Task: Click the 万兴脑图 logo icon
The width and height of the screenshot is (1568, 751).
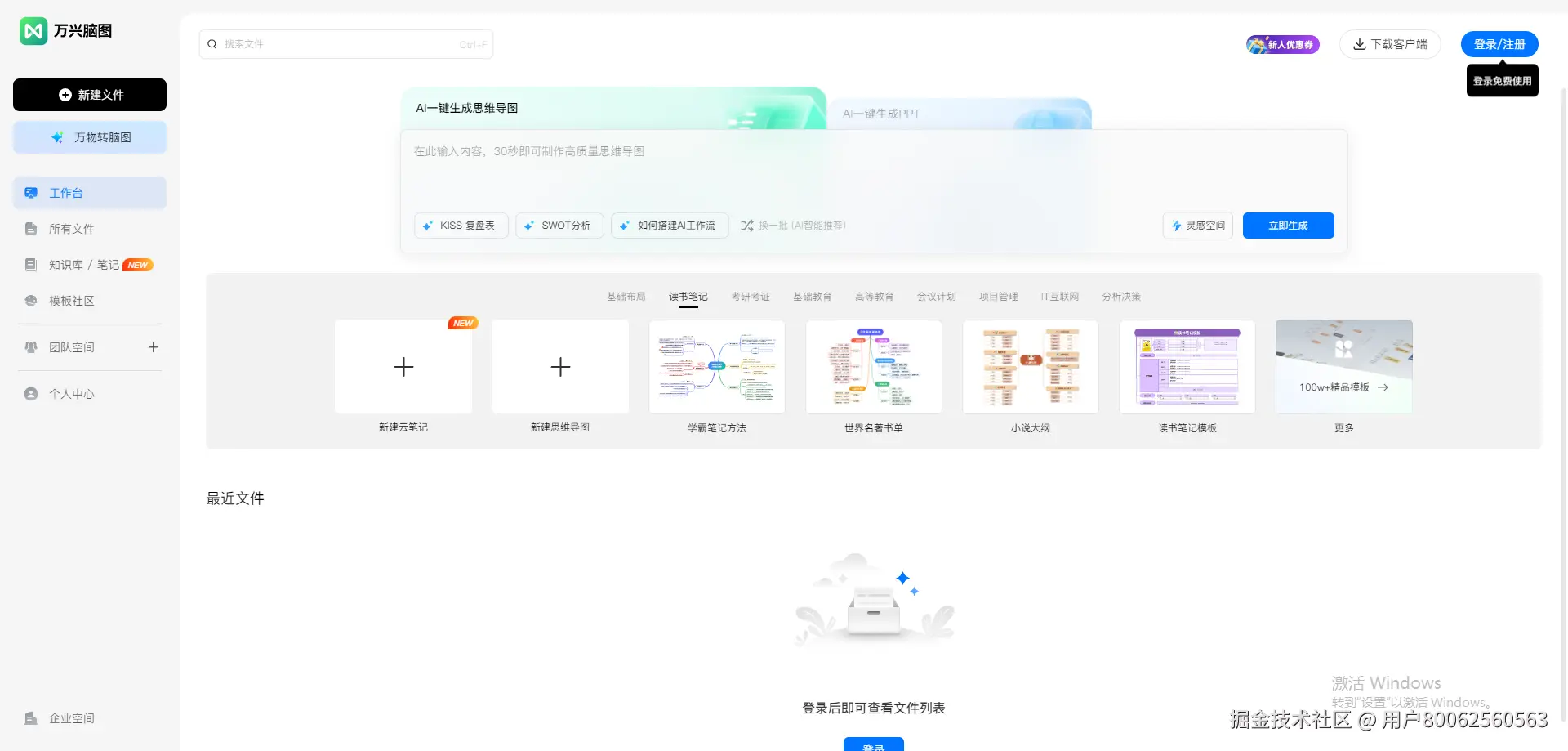Action: [33, 31]
